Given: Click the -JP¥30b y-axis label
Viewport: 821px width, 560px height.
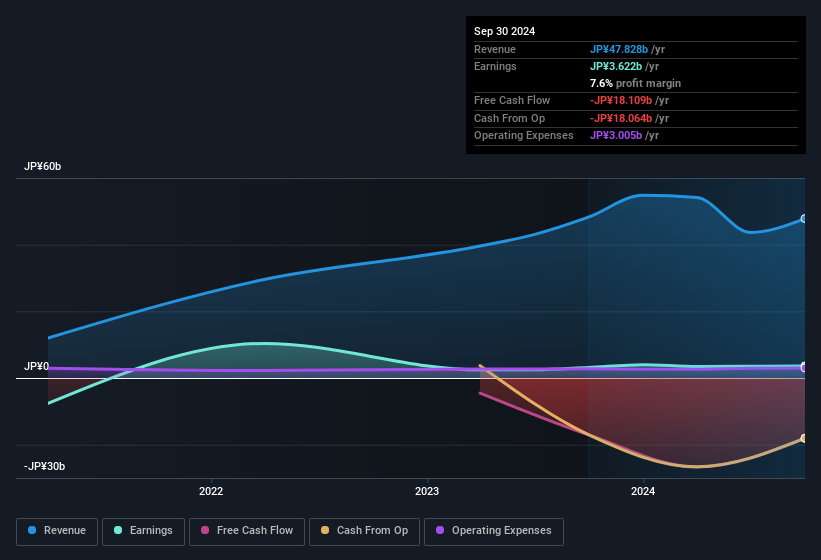Looking at the screenshot, I should point(45,466).
